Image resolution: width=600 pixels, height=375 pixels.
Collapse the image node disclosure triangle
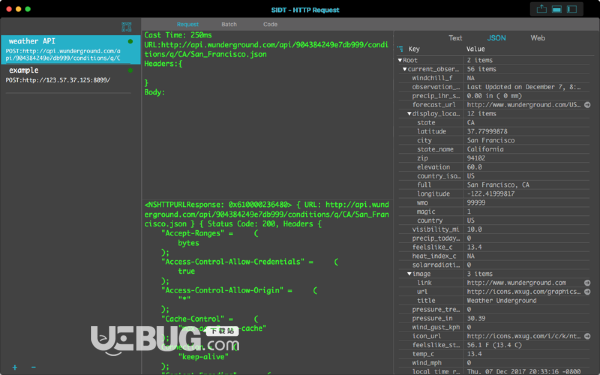click(x=409, y=274)
